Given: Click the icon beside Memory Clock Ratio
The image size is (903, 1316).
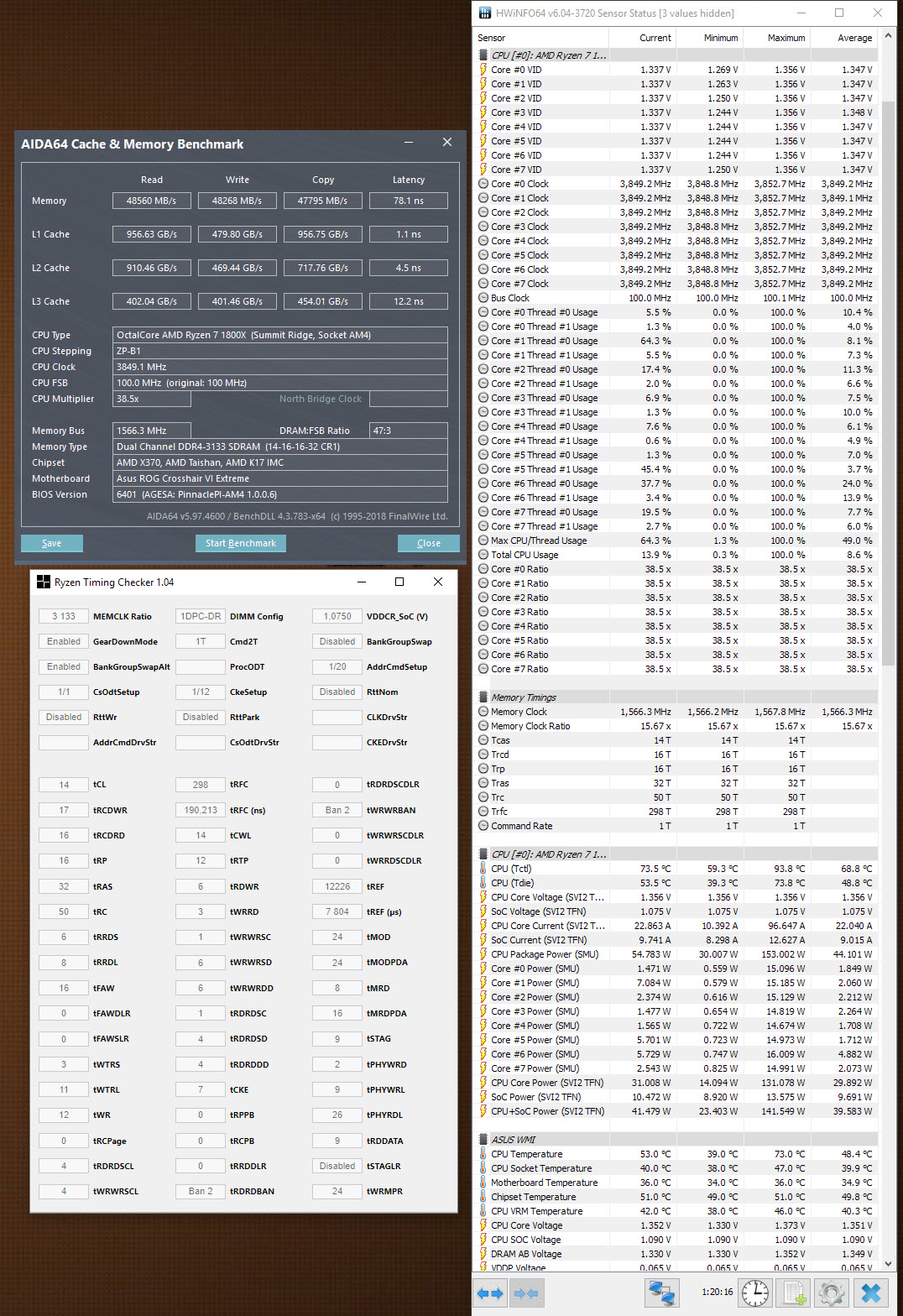Looking at the screenshot, I should pyautogui.click(x=483, y=726).
